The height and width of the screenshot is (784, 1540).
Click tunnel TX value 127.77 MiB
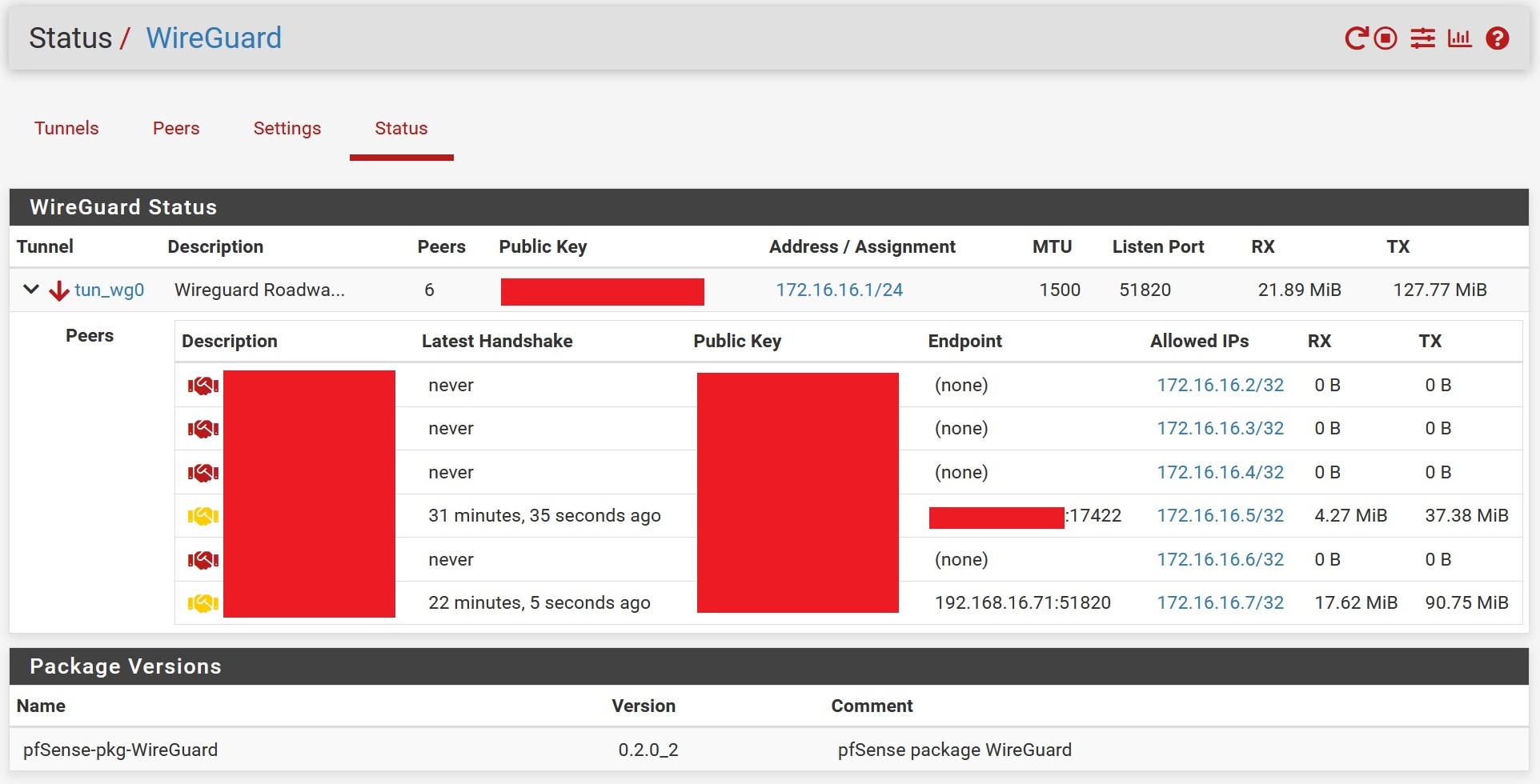pyautogui.click(x=1440, y=290)
